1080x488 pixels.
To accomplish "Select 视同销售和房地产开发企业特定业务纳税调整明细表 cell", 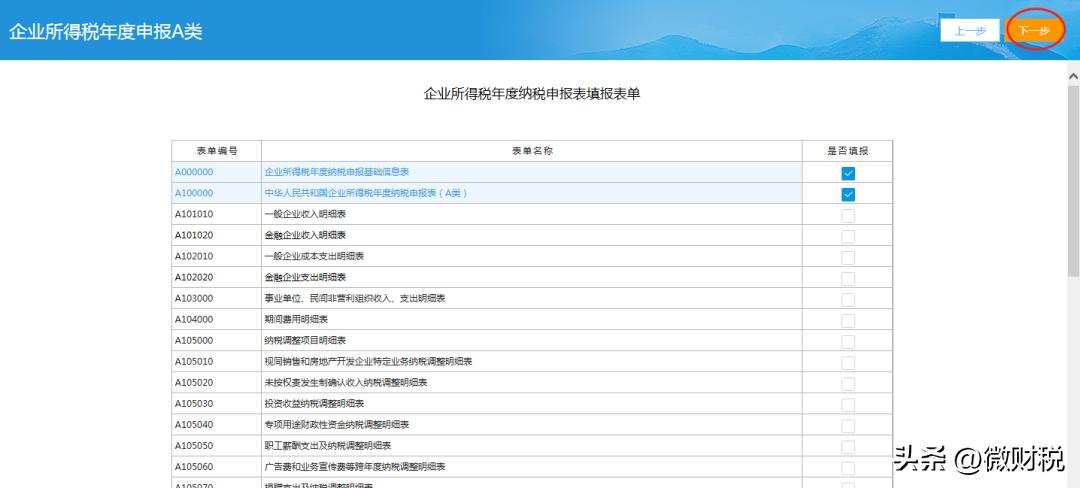I will click(x=532, y=361).
